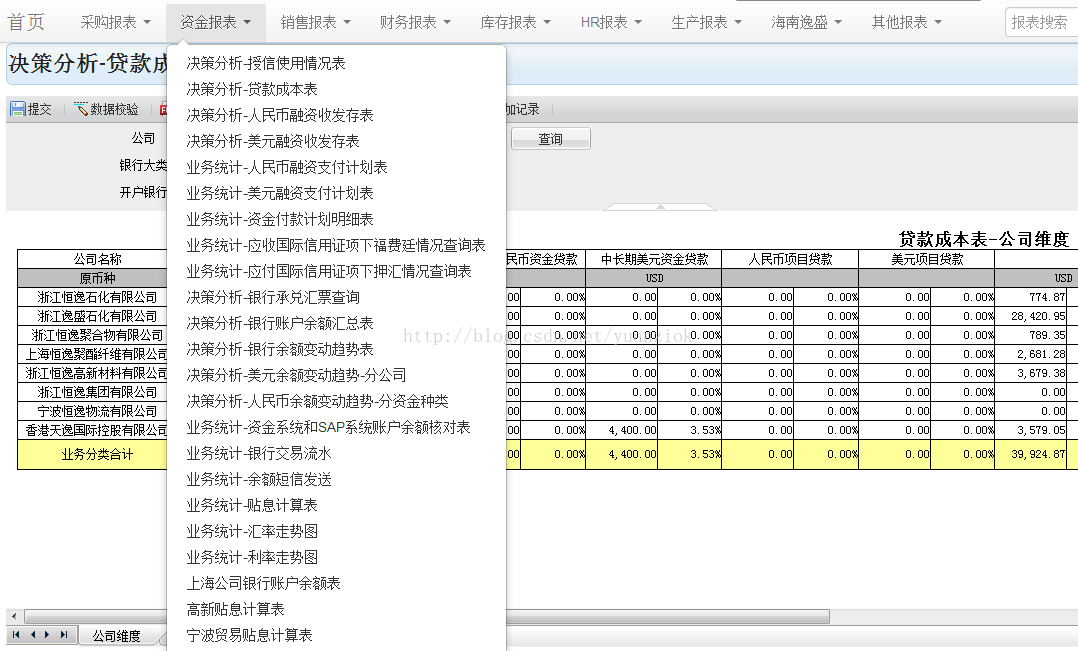Select 决策分析-授信使用情况表 from menu
Screen dimensions: 1078x651
click(x=266, y=63)
